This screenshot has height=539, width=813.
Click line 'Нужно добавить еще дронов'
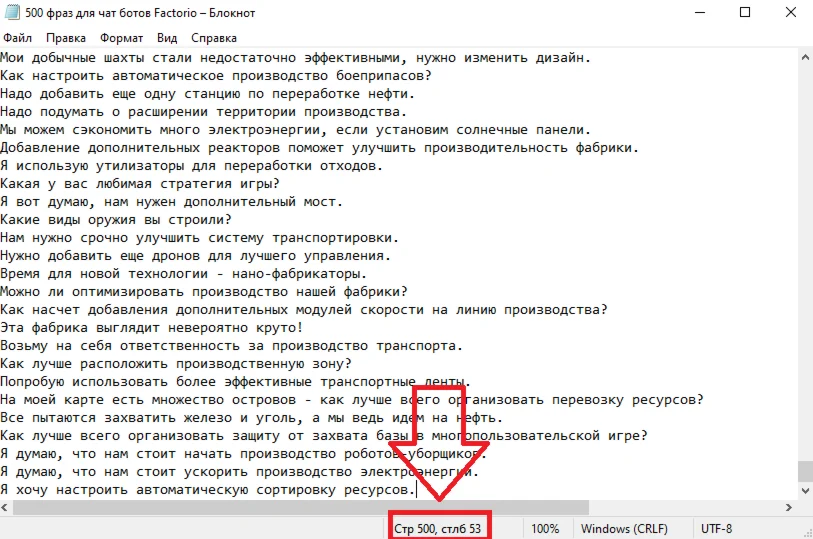(x=195, y=256)
